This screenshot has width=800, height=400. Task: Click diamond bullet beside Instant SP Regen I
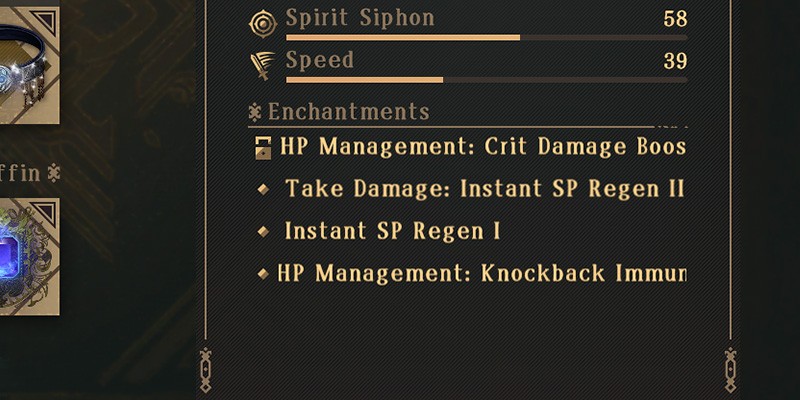(x=263, y=232)
